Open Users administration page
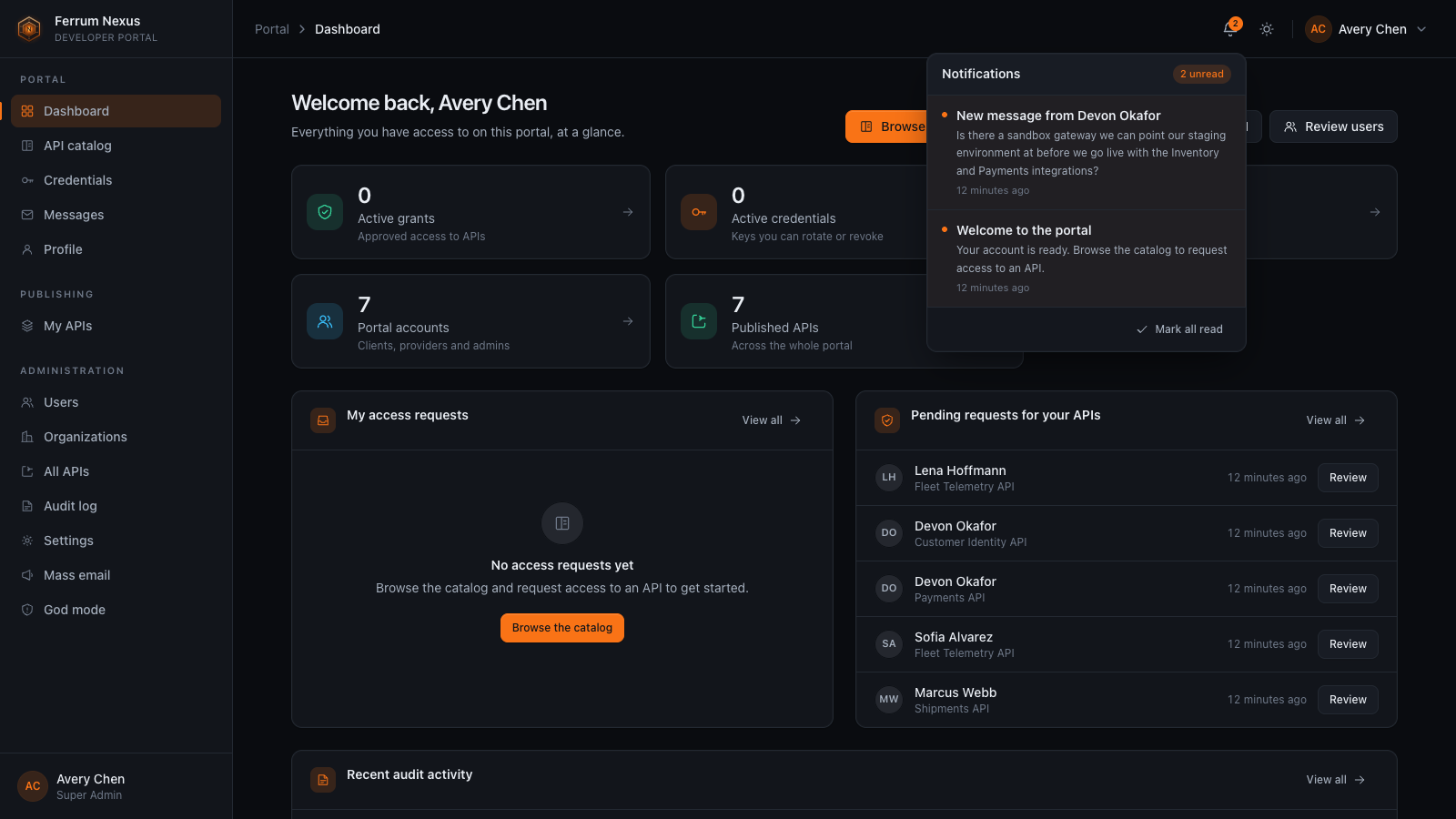This screenshot has height=819, width=1456. tap(116, 402)
